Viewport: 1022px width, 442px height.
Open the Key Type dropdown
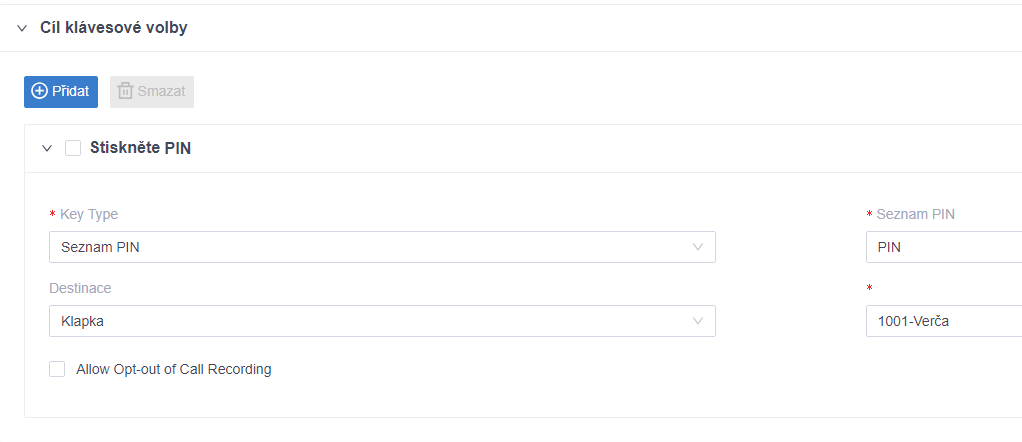[383, 247]
